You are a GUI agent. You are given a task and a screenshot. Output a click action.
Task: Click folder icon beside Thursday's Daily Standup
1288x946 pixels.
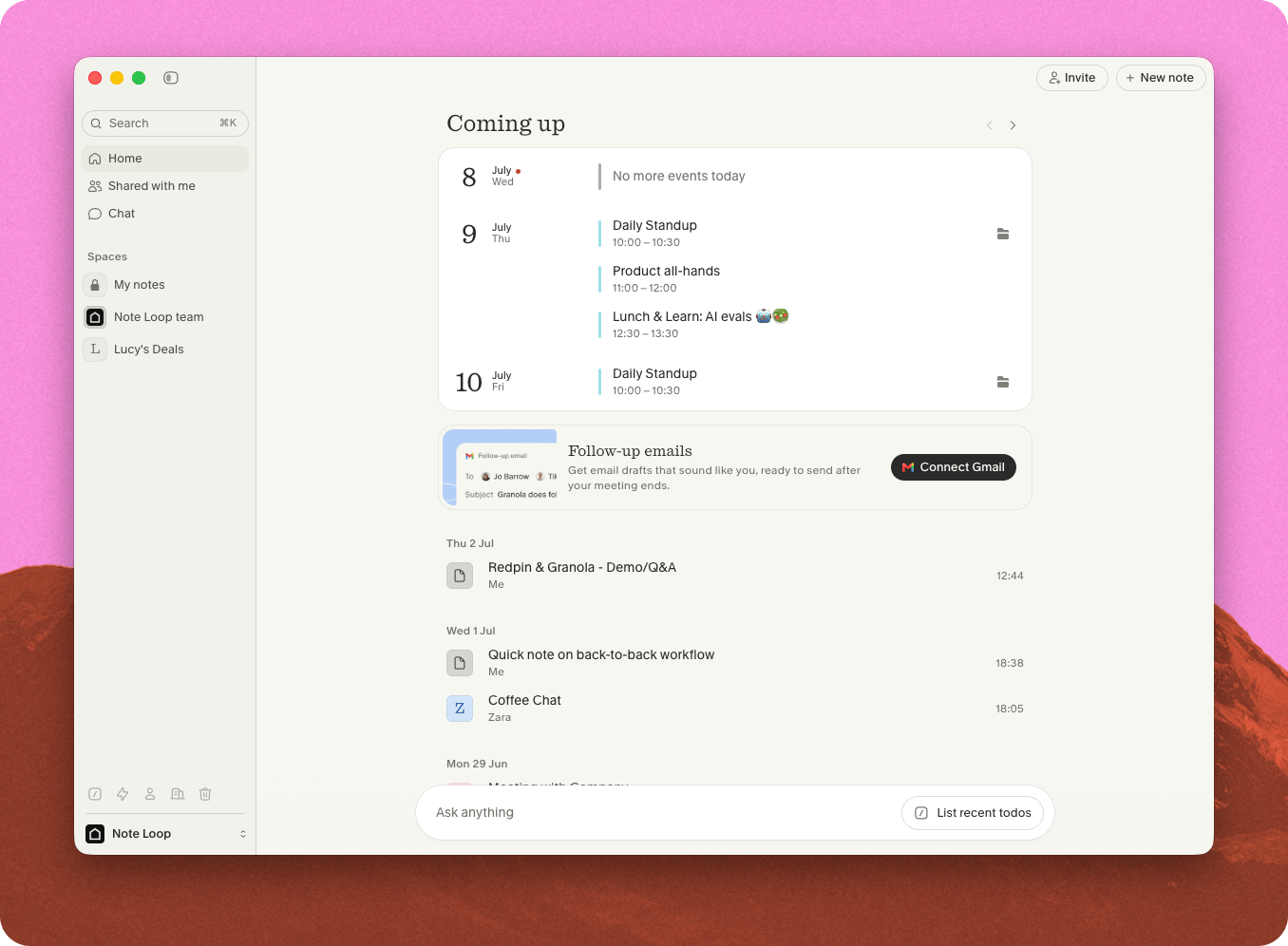pos(1003,234)
